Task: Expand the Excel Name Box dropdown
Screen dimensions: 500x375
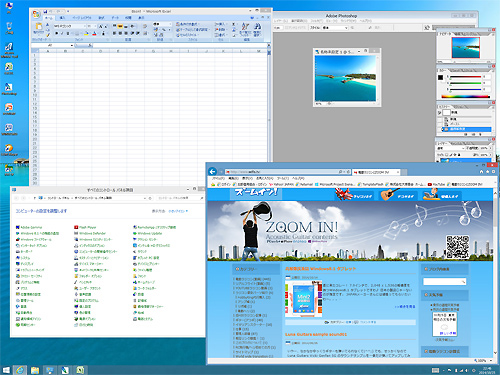Action: pos(72,45)
